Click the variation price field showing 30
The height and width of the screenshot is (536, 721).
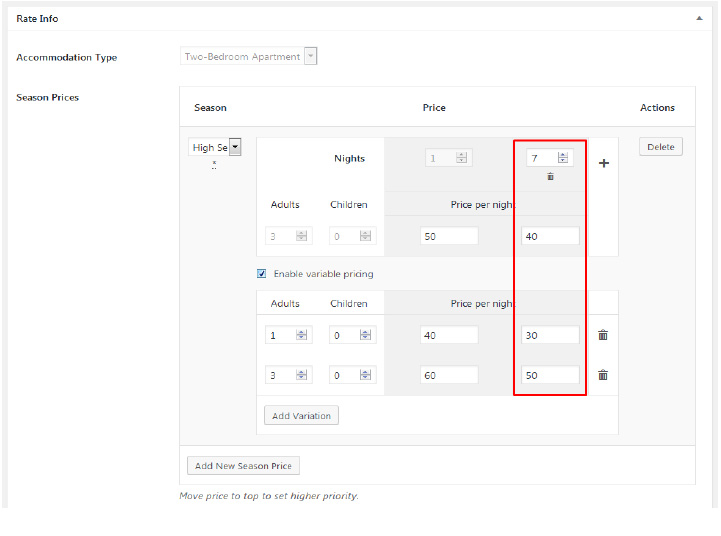click(x=549, y=335)
